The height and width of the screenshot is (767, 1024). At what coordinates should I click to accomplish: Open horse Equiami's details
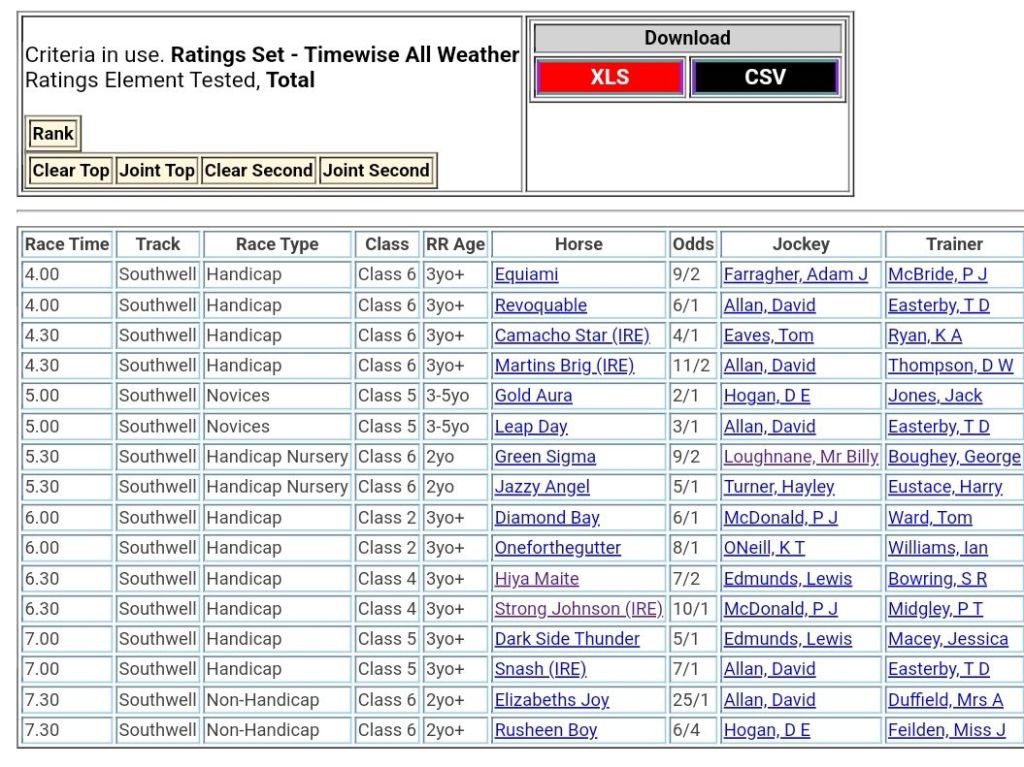526,275
